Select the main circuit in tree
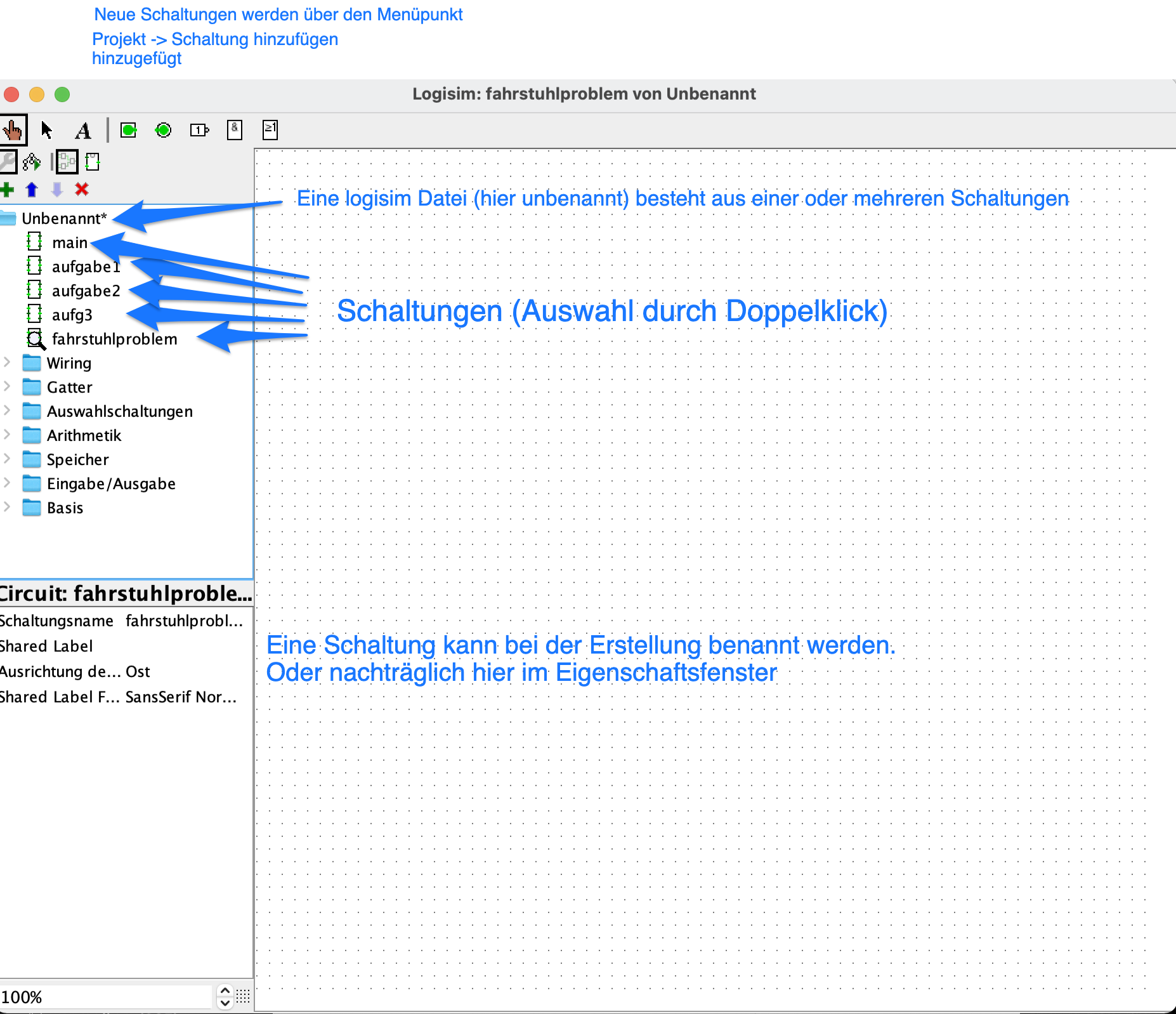The width and height of the screenshot is (1176, 1014). pyautogui.click(x=70, y=243)
